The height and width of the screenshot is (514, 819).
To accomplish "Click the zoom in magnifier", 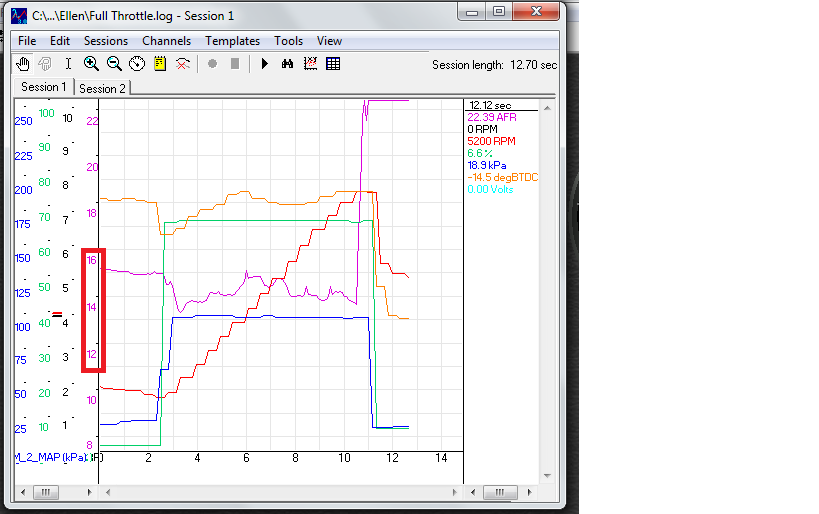I will [91, 64].
